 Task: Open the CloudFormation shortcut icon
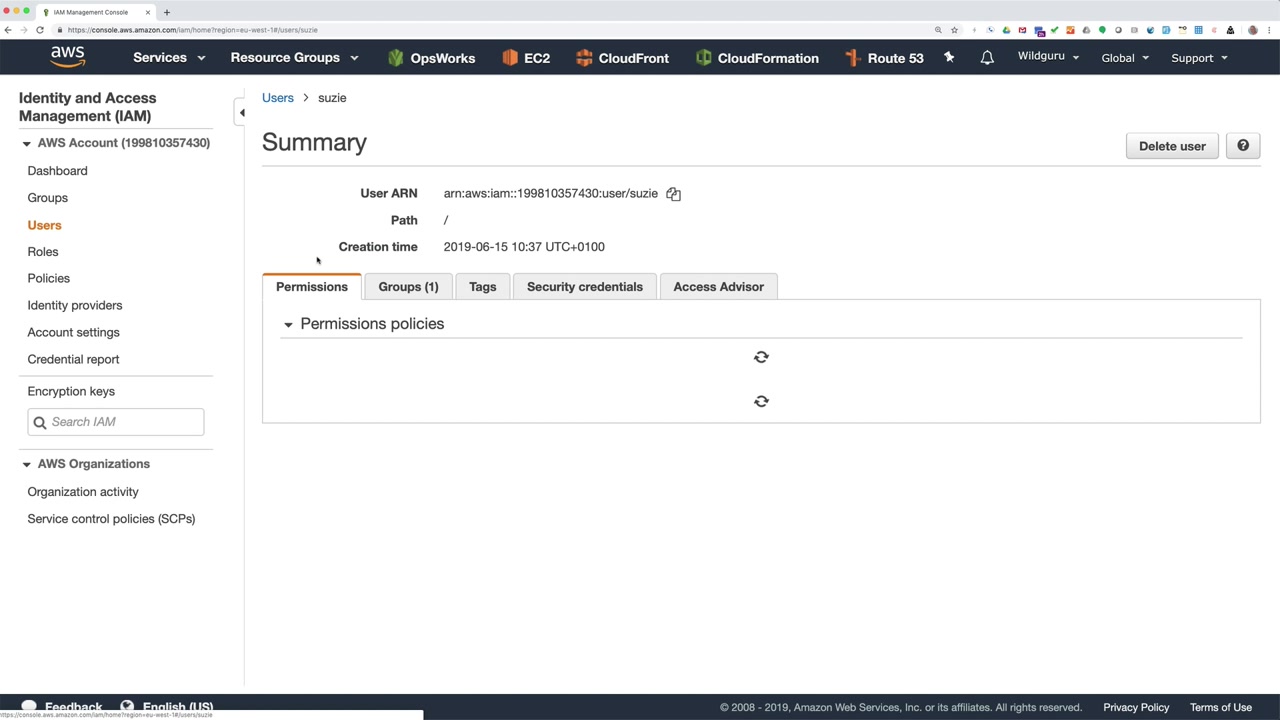click(703, 58)
